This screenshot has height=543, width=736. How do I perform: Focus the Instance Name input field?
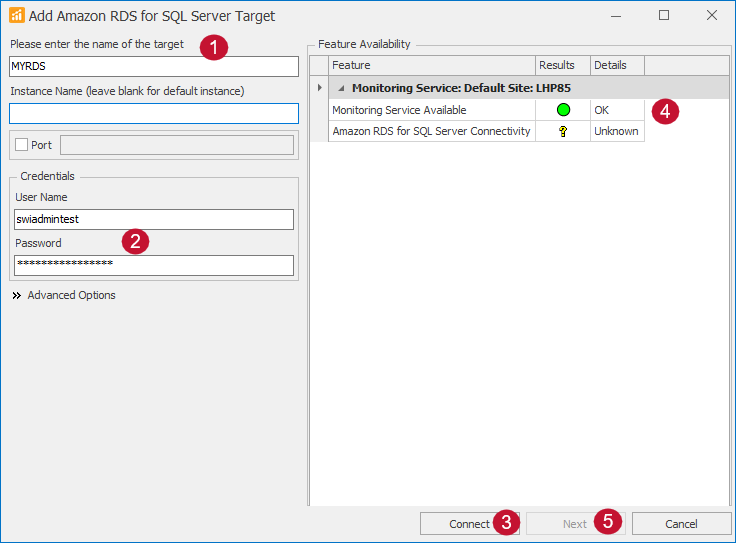(x=153, y=113)
